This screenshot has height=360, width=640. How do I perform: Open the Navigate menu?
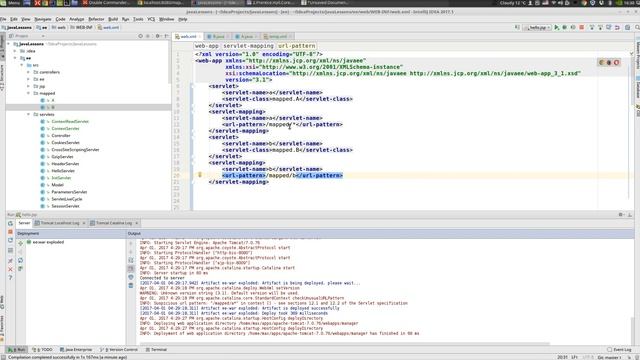43,19
